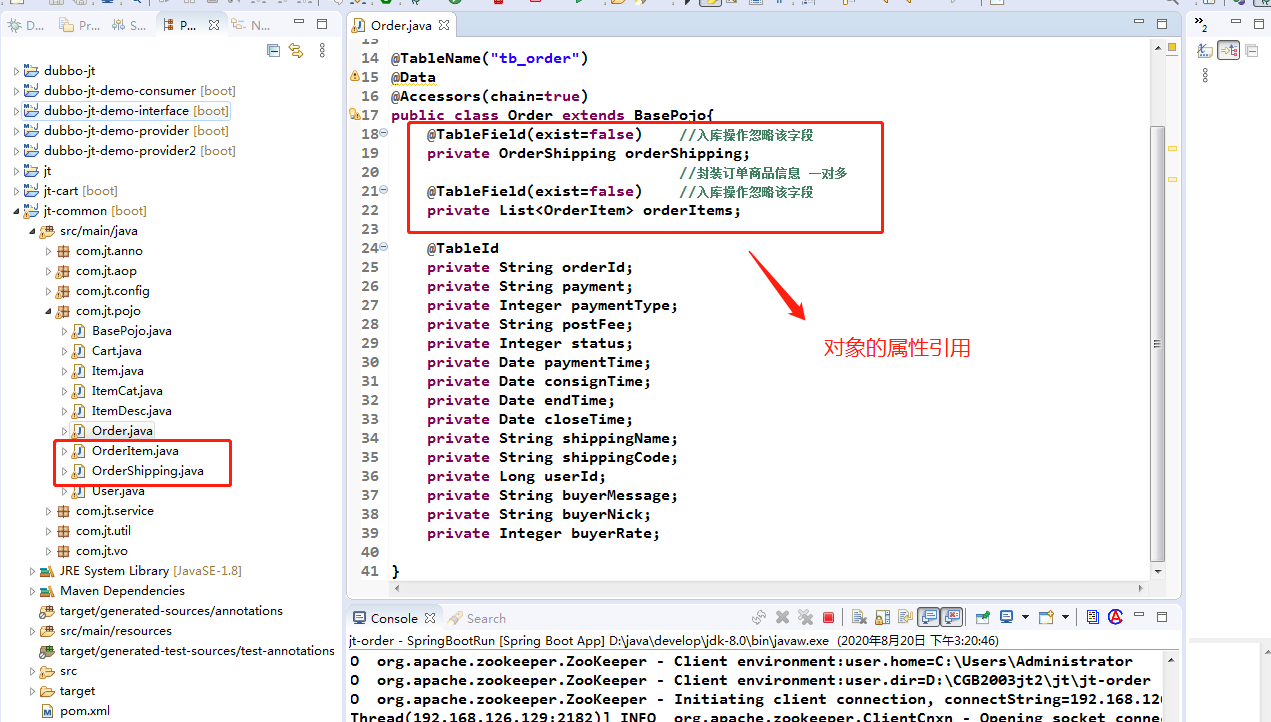Click the red Terminate button in Console
The image size is (1271, 722).
[x=829, y=618]
